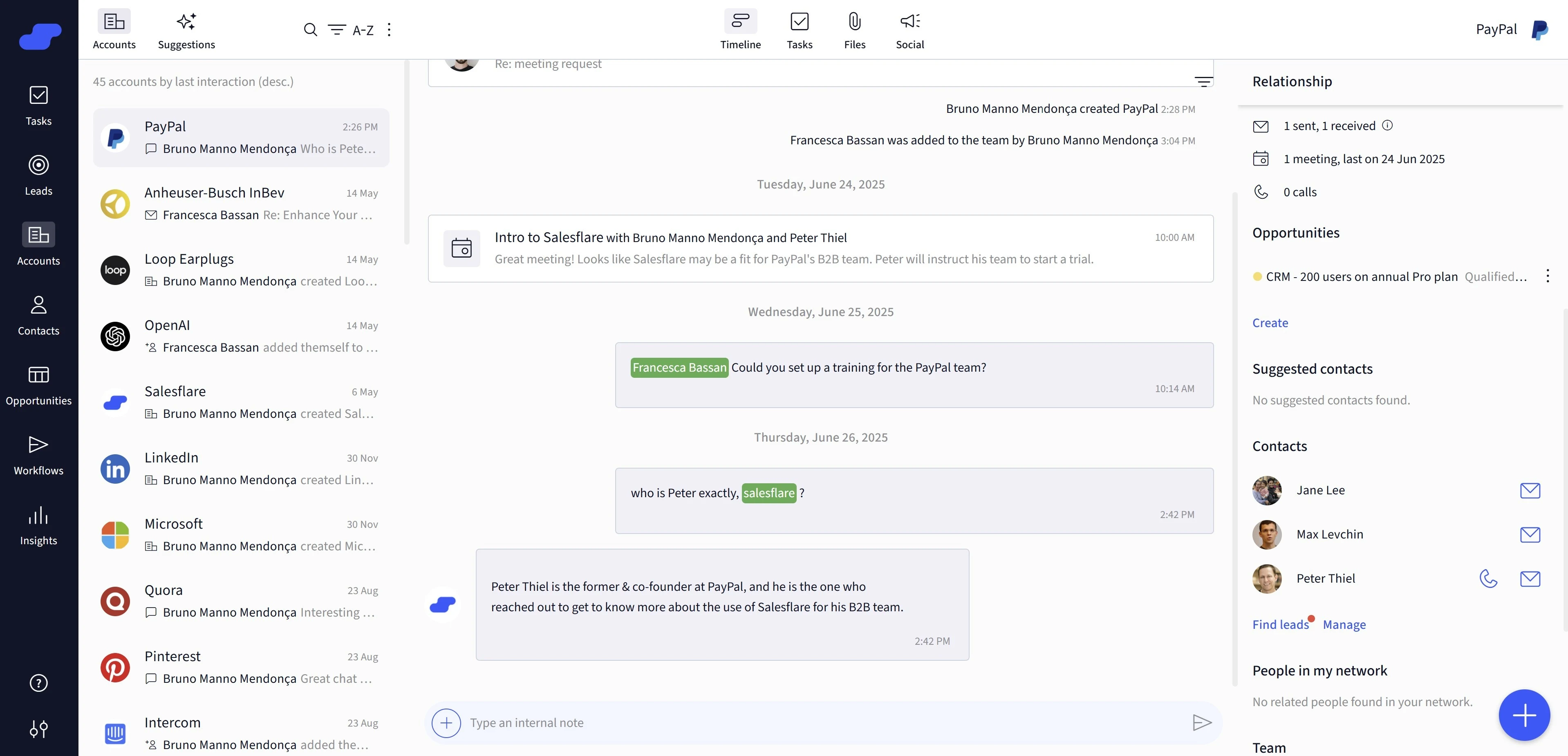Switch to the Suggestions tab

(186, 30)
